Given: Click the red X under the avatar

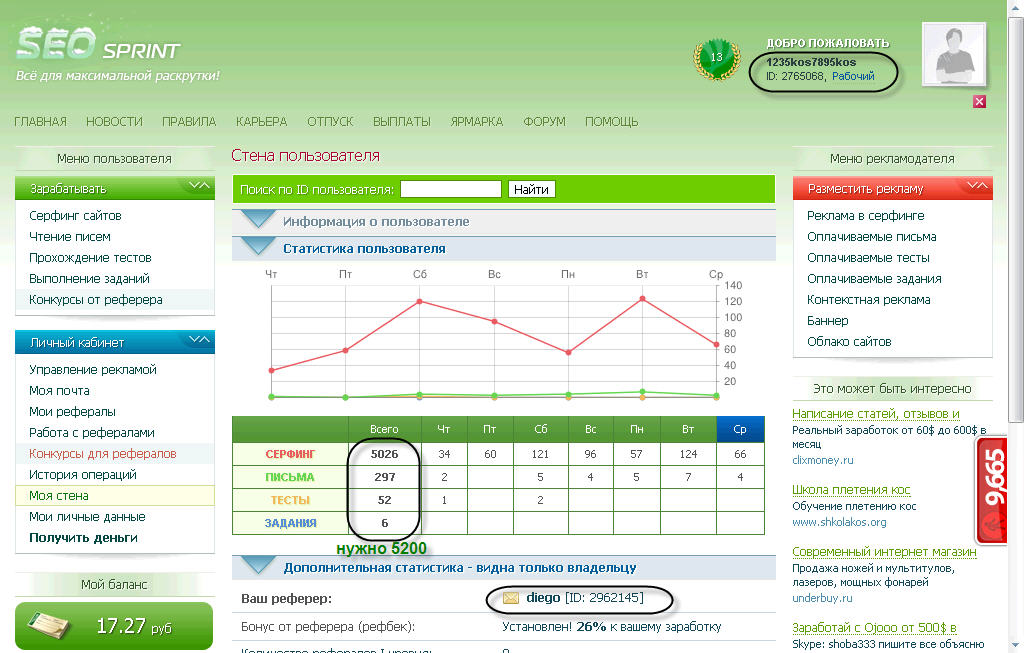Looking at the screenshot, I should (979, 101).
